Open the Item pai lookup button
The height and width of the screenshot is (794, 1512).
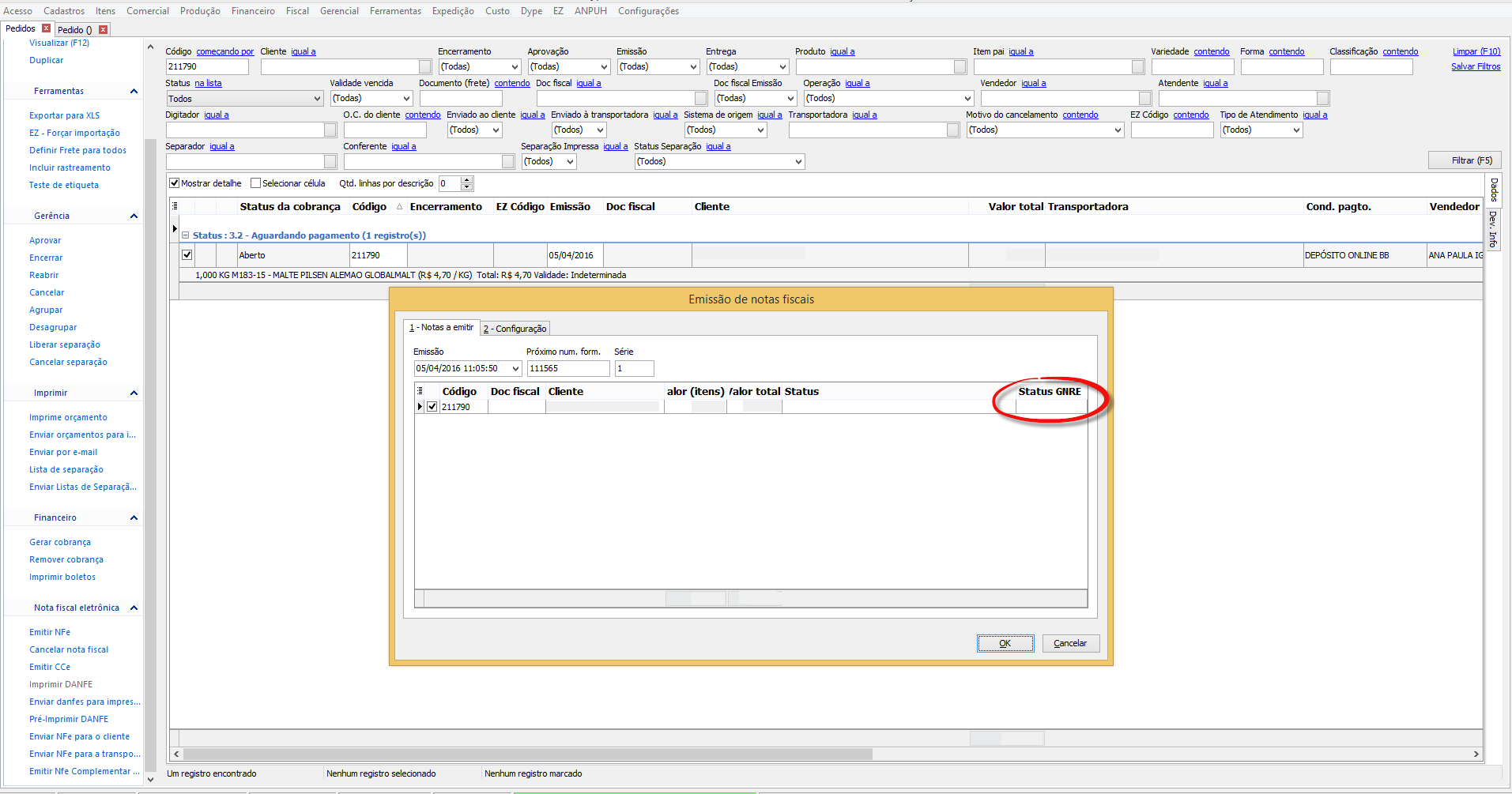pyautogui.click(x=1137, y=67)
